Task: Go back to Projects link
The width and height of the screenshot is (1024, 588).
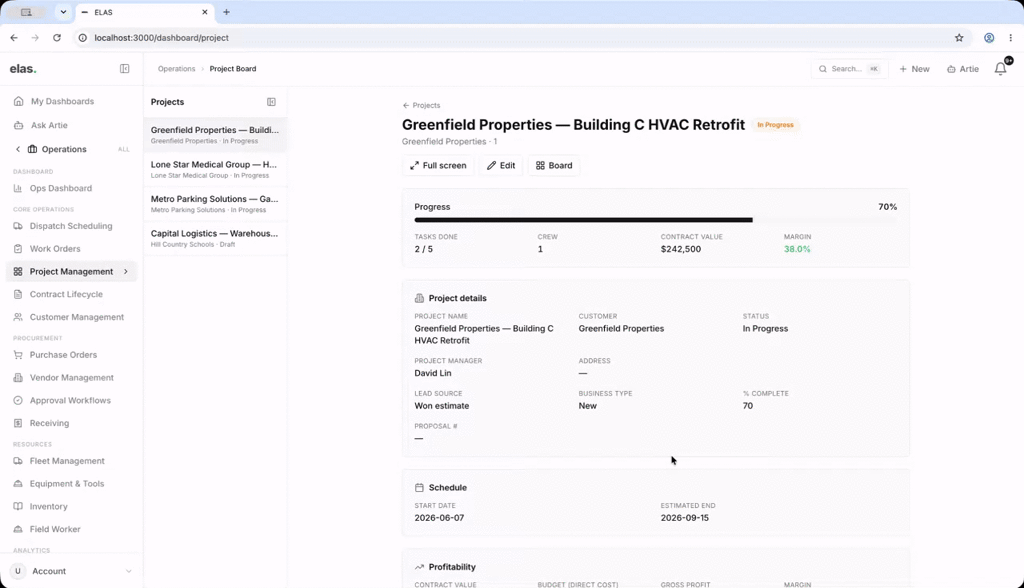Action: (421, 105)
